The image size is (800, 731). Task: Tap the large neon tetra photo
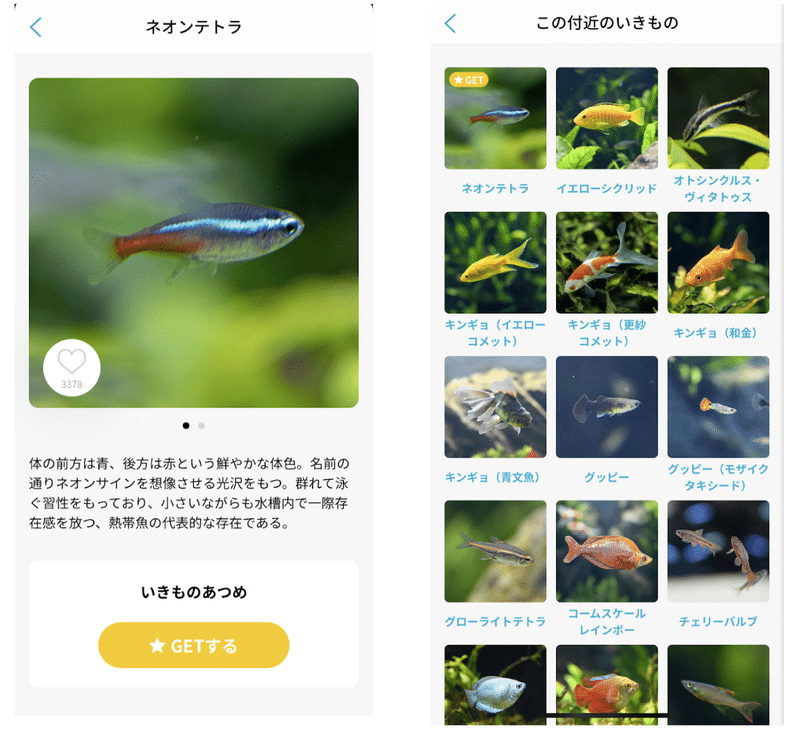pos(193,243)
